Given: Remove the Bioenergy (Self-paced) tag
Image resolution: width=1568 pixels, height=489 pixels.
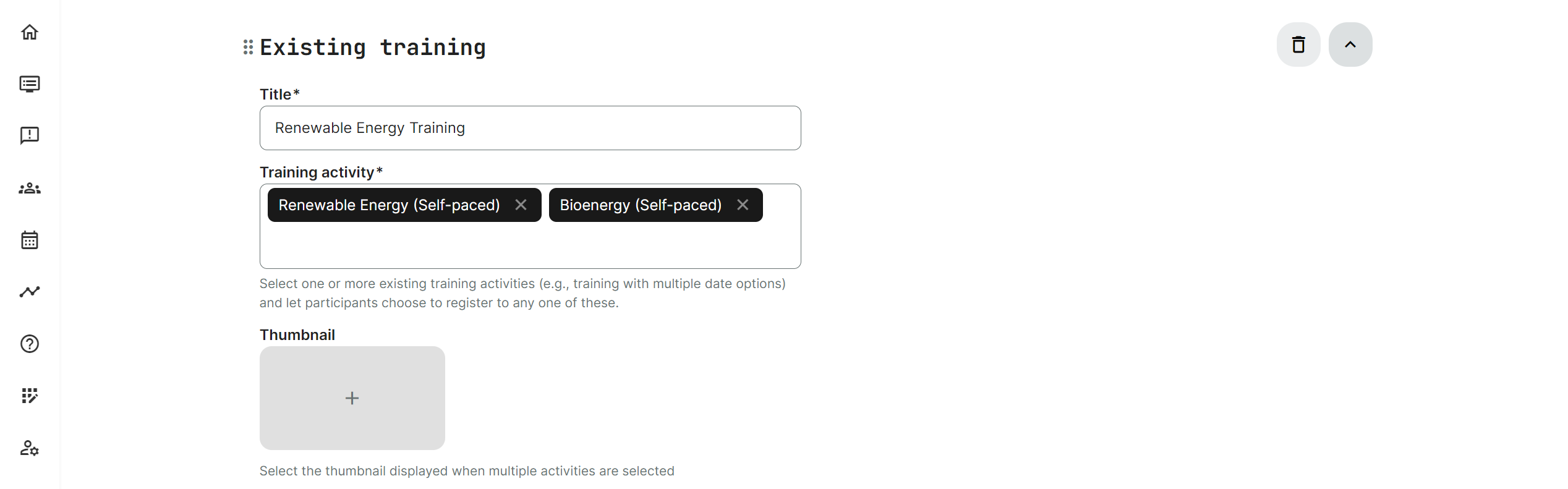Looking at the screenshot, I should tap(743, 205).
